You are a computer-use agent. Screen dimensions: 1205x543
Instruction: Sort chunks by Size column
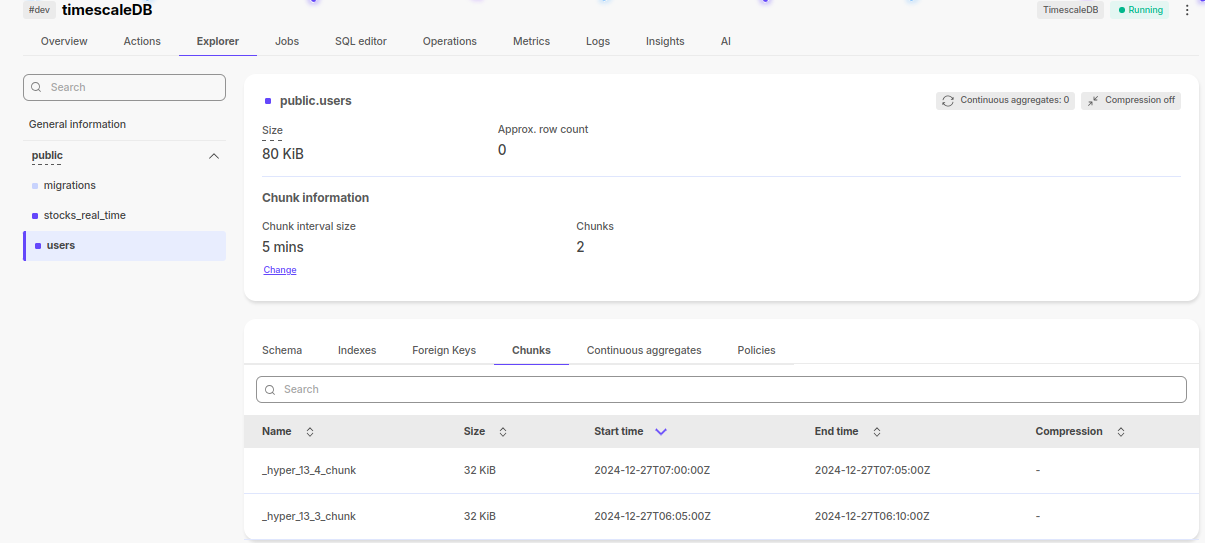click(503, 432)
